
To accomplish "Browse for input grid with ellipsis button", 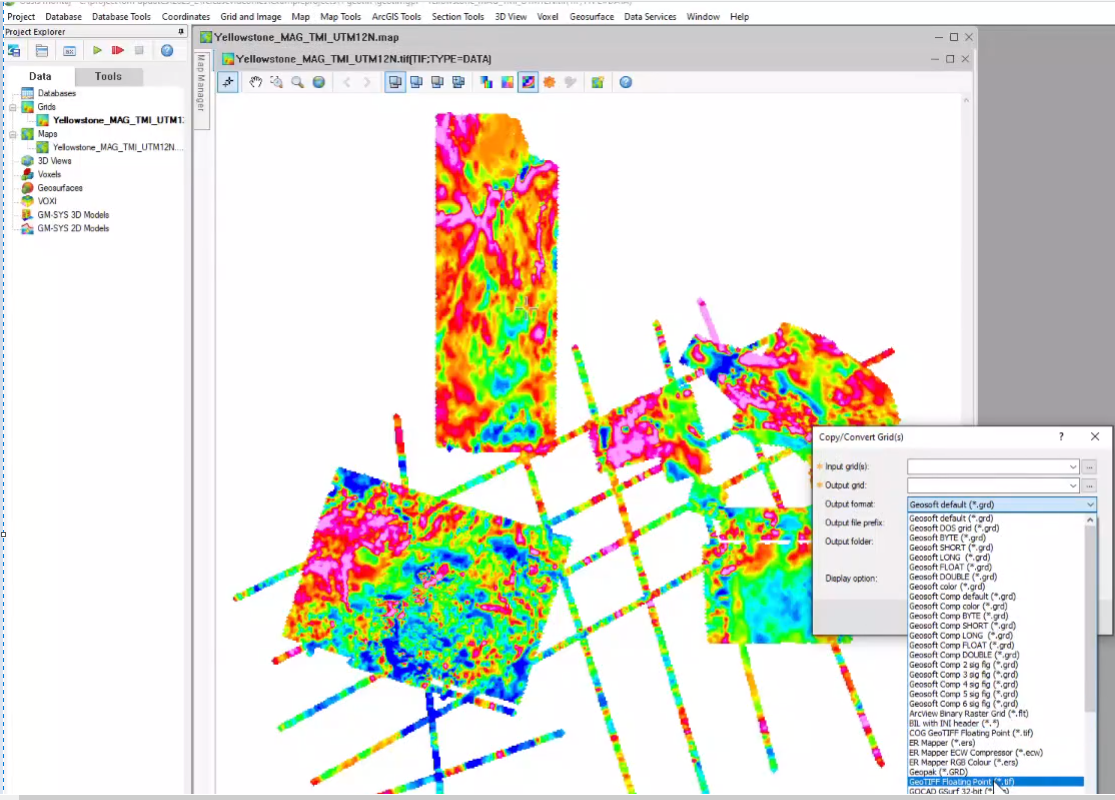I will click(x=1089, y=466).
